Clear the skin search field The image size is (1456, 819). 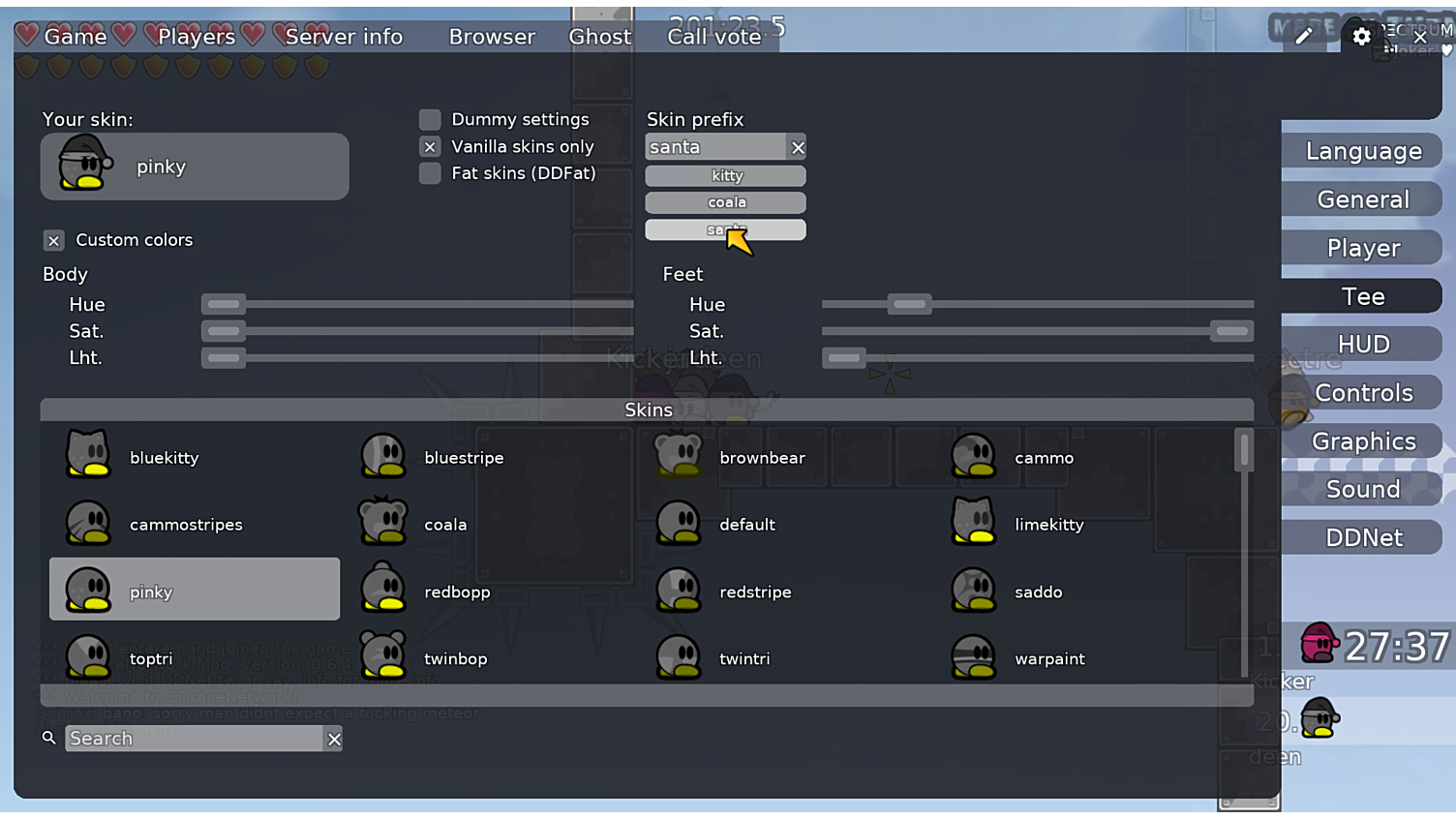[x=334, y=740]
